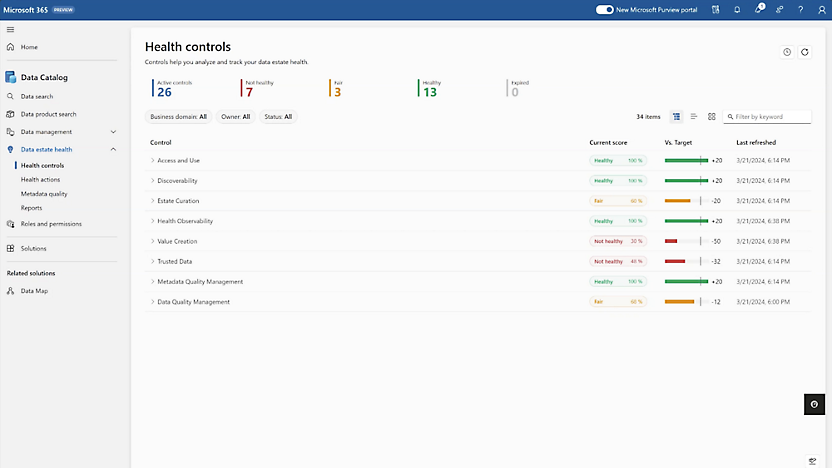Viewport: 832px width, 468px height.
Task: Click the Control column header
Action: [x=161, y=142]
